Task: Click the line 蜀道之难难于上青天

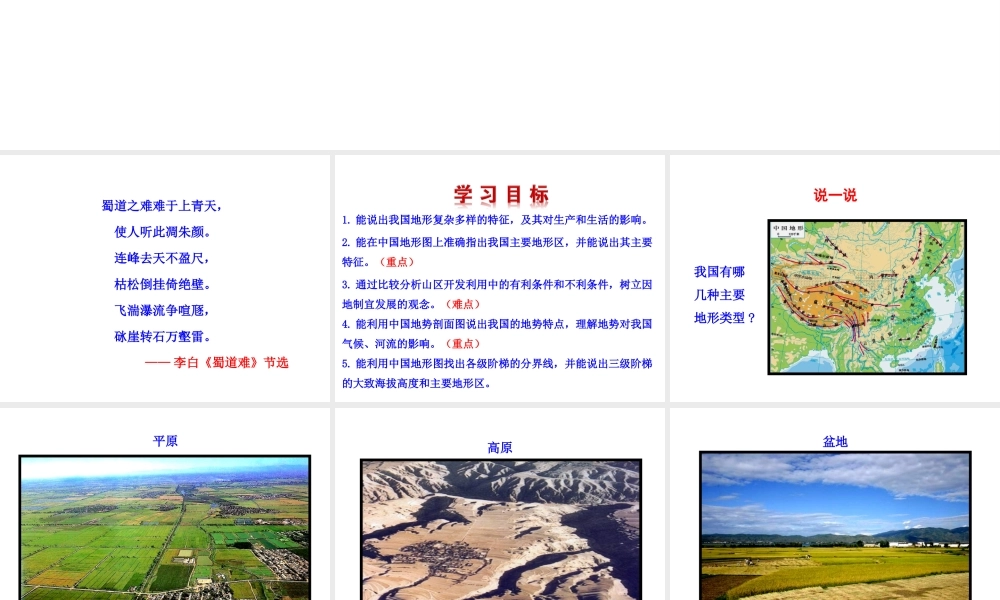Action: (162, 206)
